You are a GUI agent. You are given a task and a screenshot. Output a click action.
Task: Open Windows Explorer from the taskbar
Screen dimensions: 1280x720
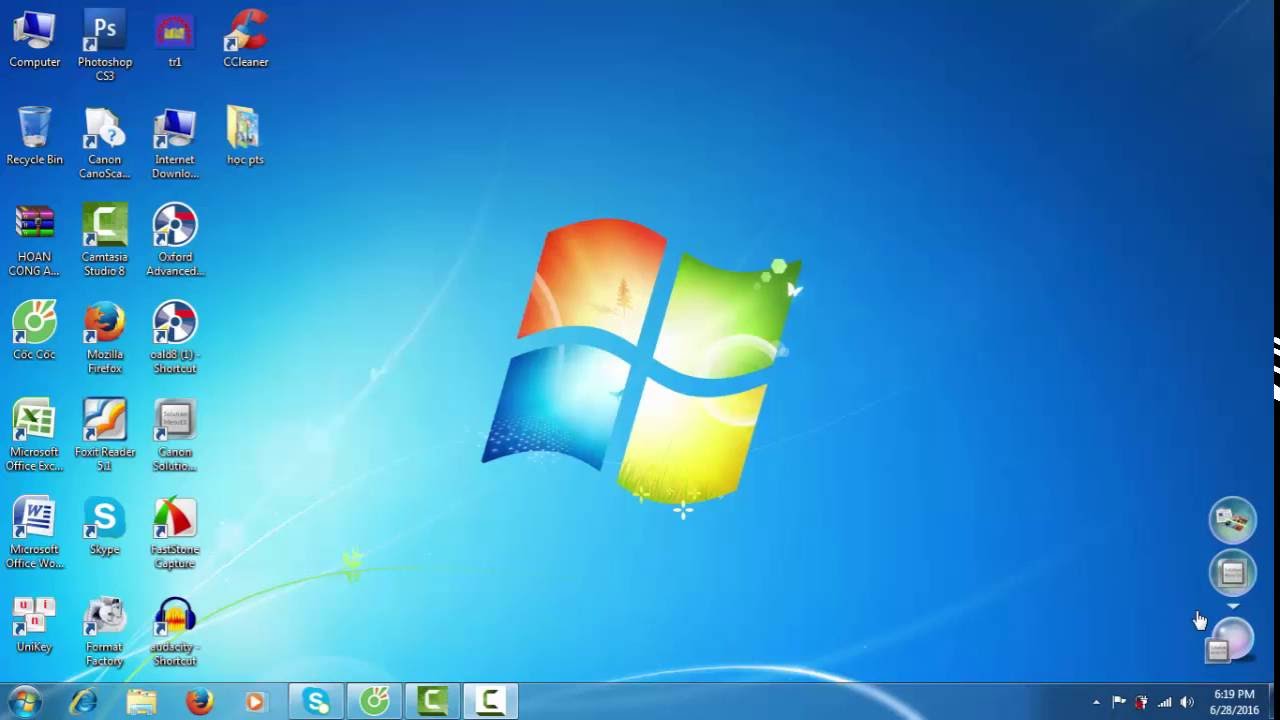(141, 702)
